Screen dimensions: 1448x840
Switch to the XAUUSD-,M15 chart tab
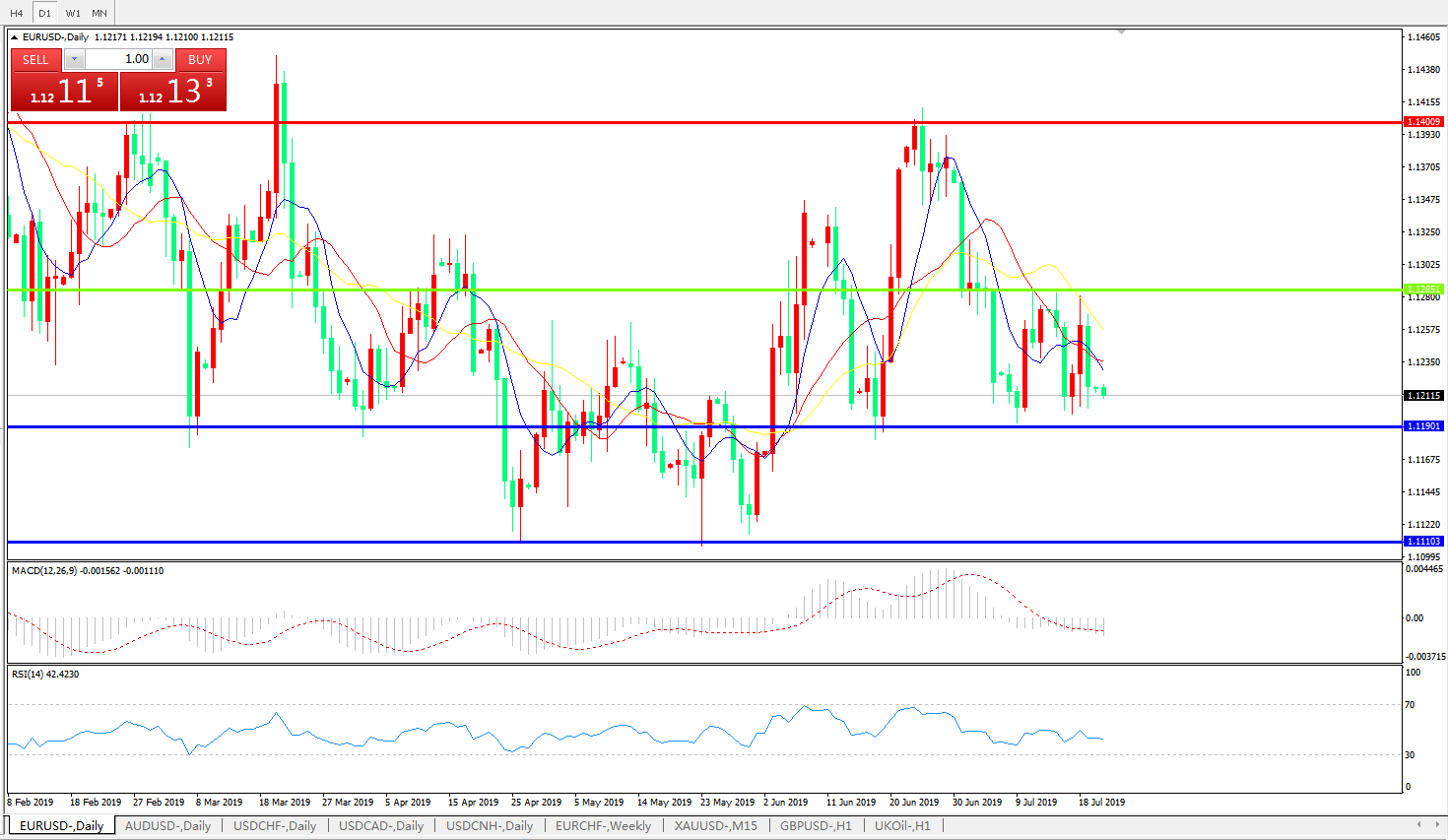(715, 825)
